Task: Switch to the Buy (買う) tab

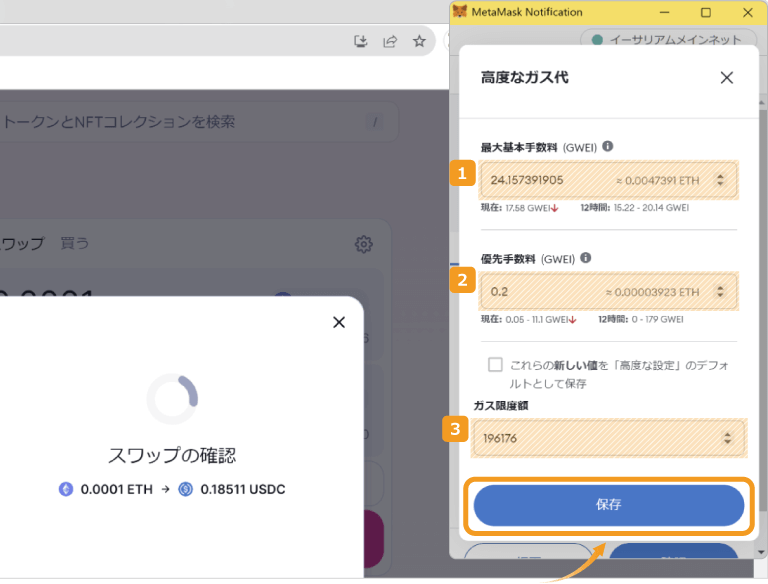Action: (74, 243)
